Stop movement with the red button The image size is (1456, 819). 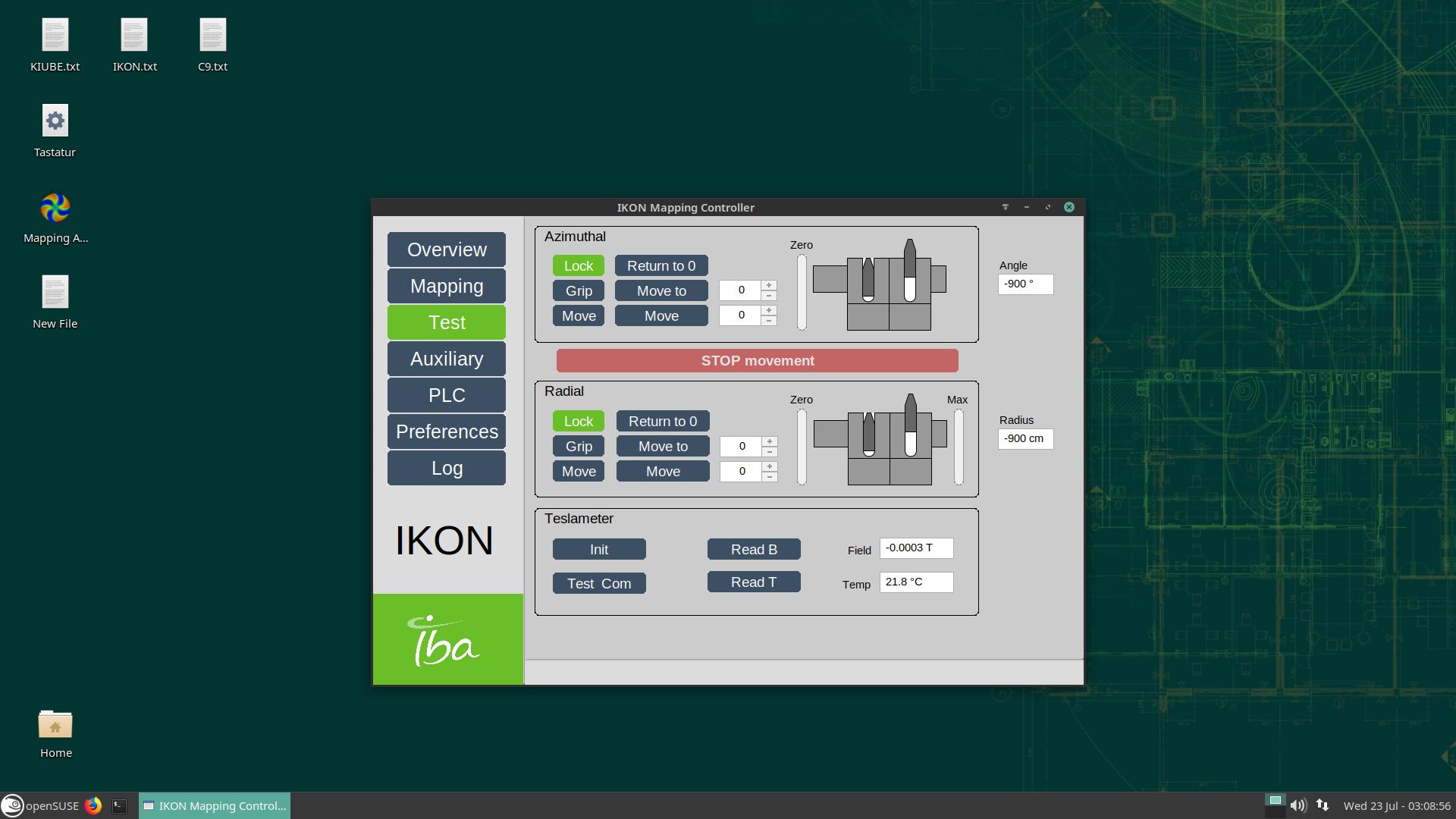point(758,360)
